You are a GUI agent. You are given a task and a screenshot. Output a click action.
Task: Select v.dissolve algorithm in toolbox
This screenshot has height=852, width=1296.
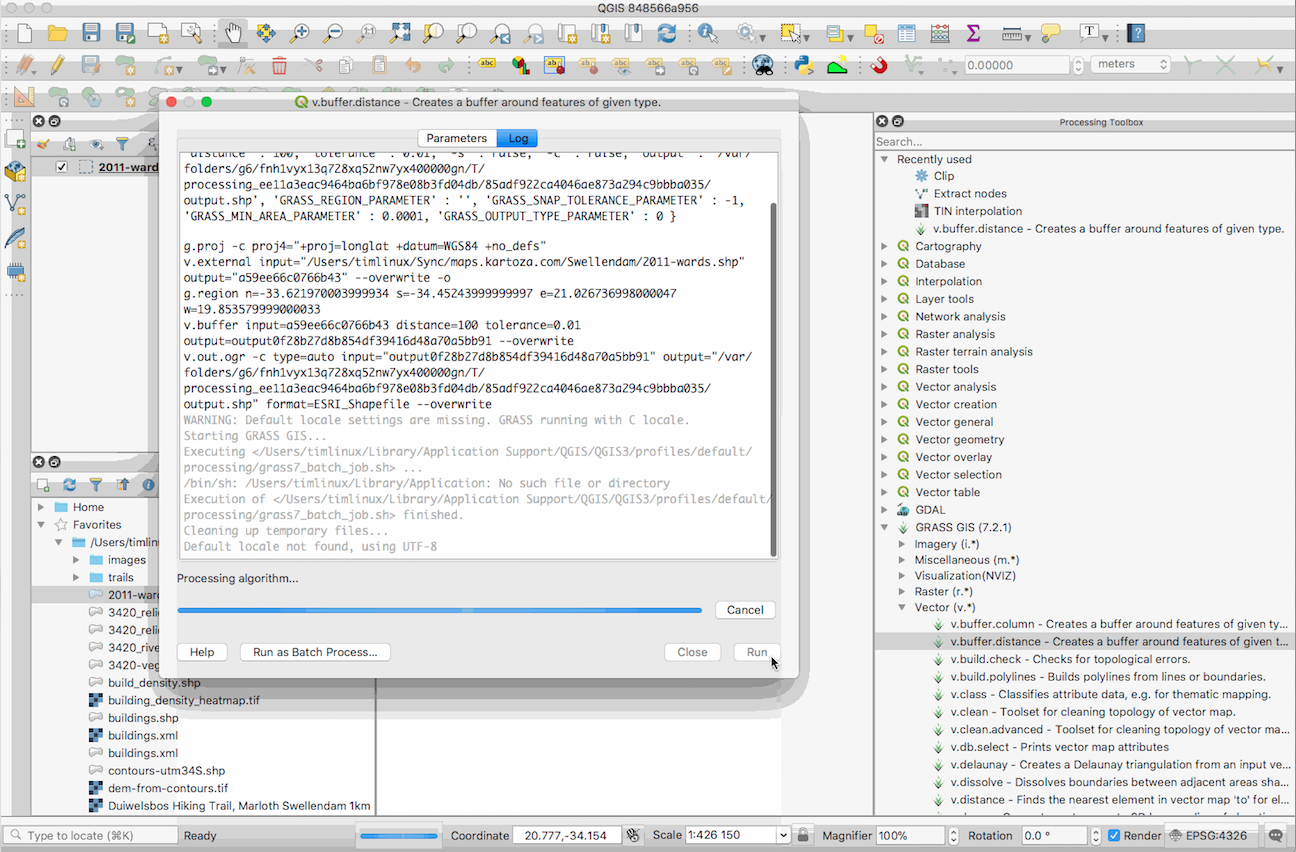[x=1118, y=782]
